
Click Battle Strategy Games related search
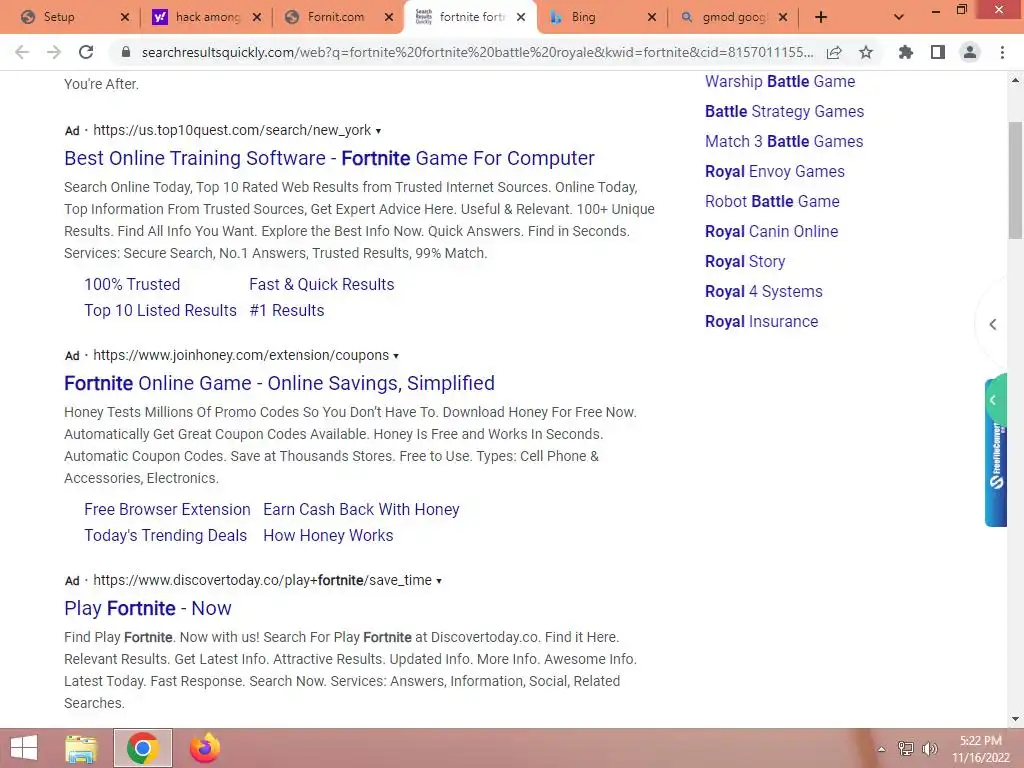click(784, 112)
